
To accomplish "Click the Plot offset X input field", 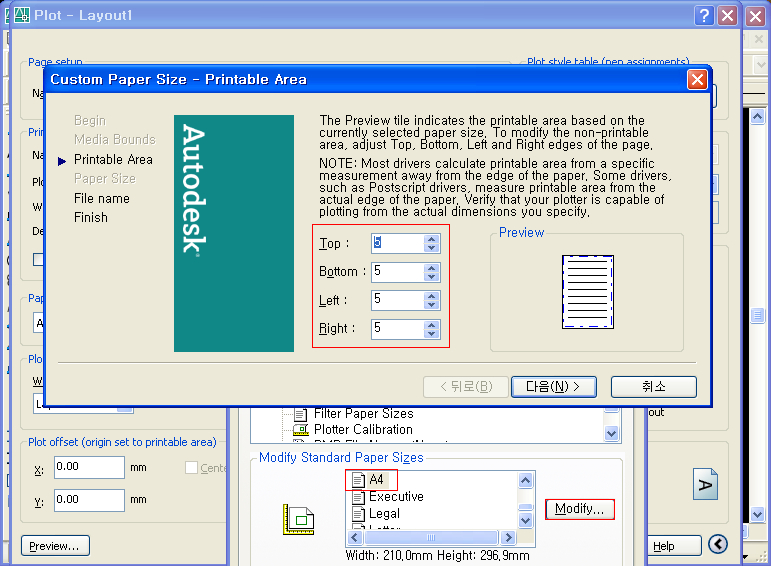I will coord(89,467).
